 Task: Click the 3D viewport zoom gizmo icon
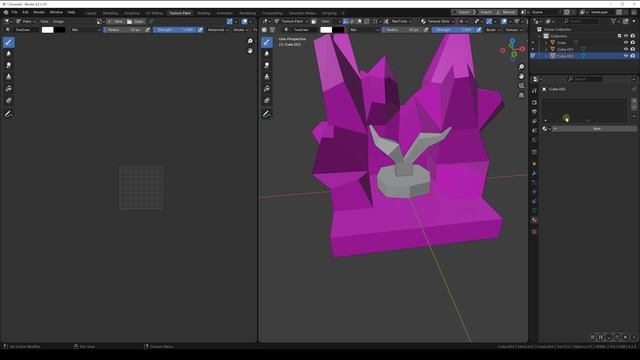521,67
